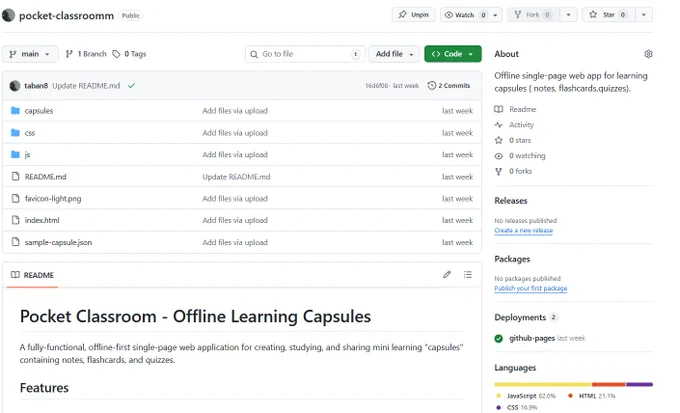Open the README outline list icon

click(x=467, y=275)
